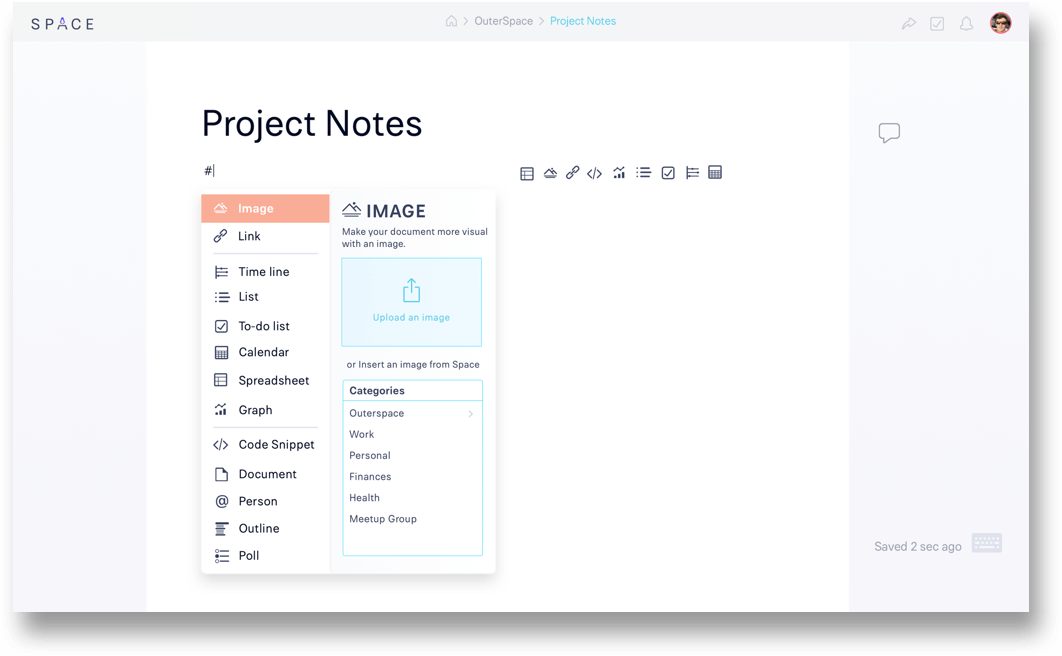The width and height of the screenshot is (1062, 656).
Task: Click the calendar icon in the insert toolbar
Action: 715,172
